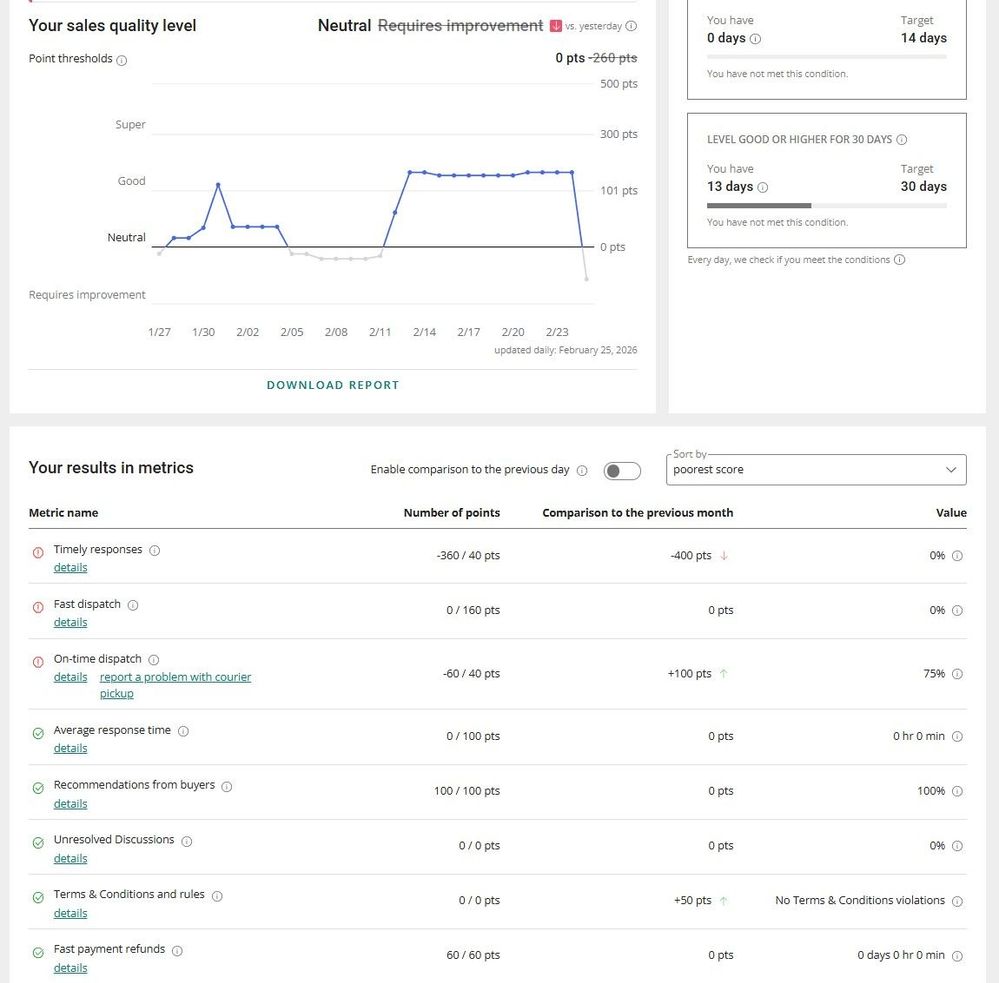Click the Download Report button
The image size is (999, 983).
click(x=333, y=385)
